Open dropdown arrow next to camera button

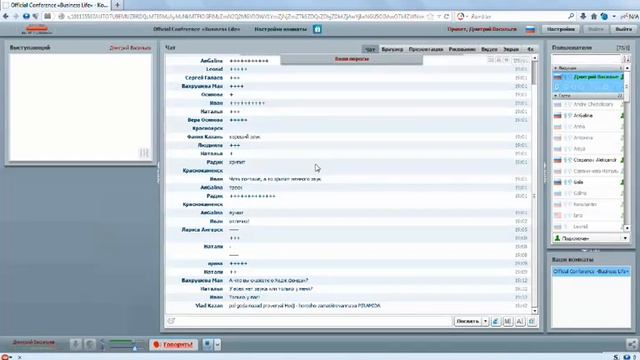pos(218,344)
